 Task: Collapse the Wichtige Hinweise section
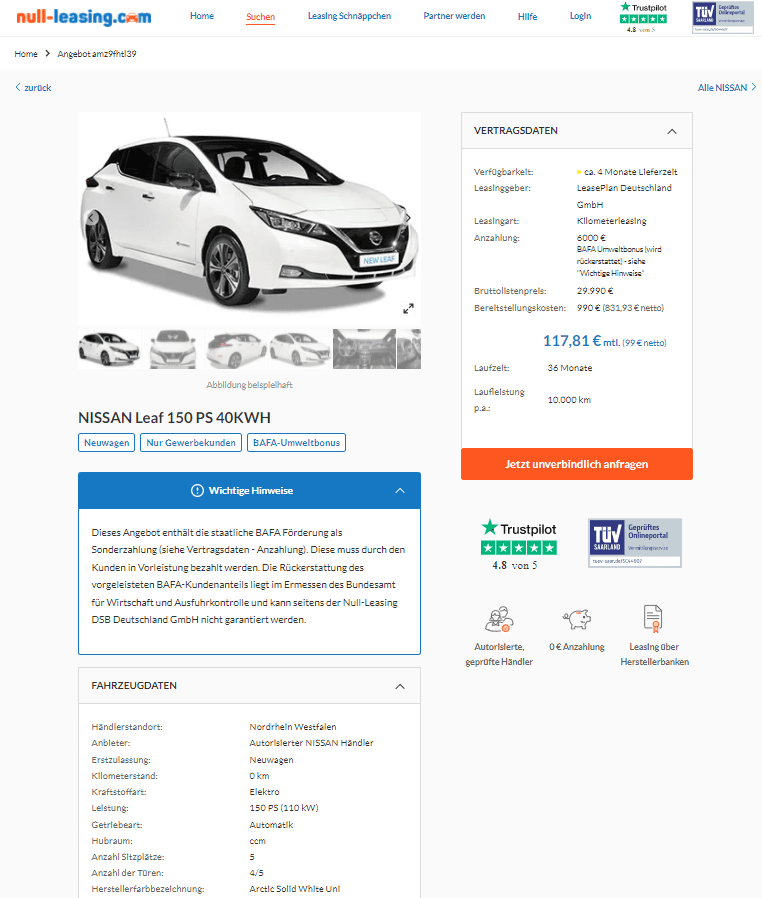point(400,491)
